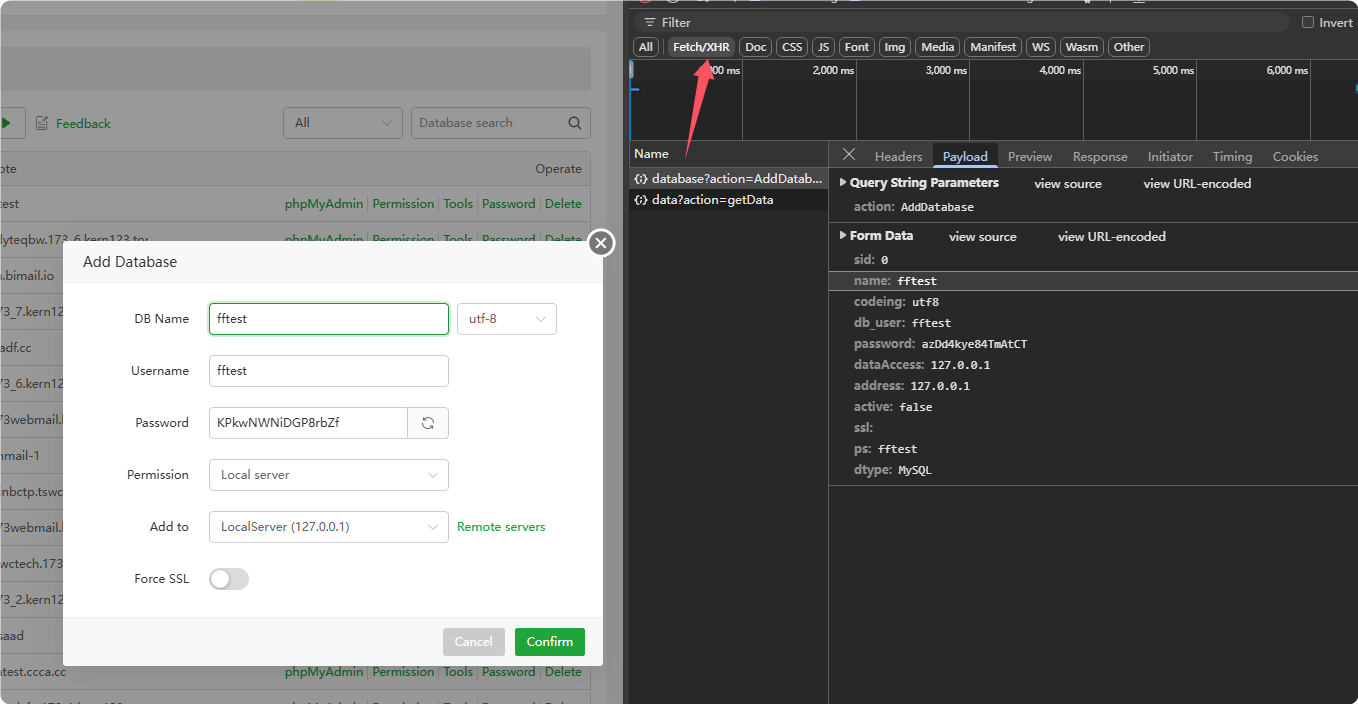Regenerate password with the refresh icon
The height and width of the screenshot is (704, 1358).
coord(428,423)
